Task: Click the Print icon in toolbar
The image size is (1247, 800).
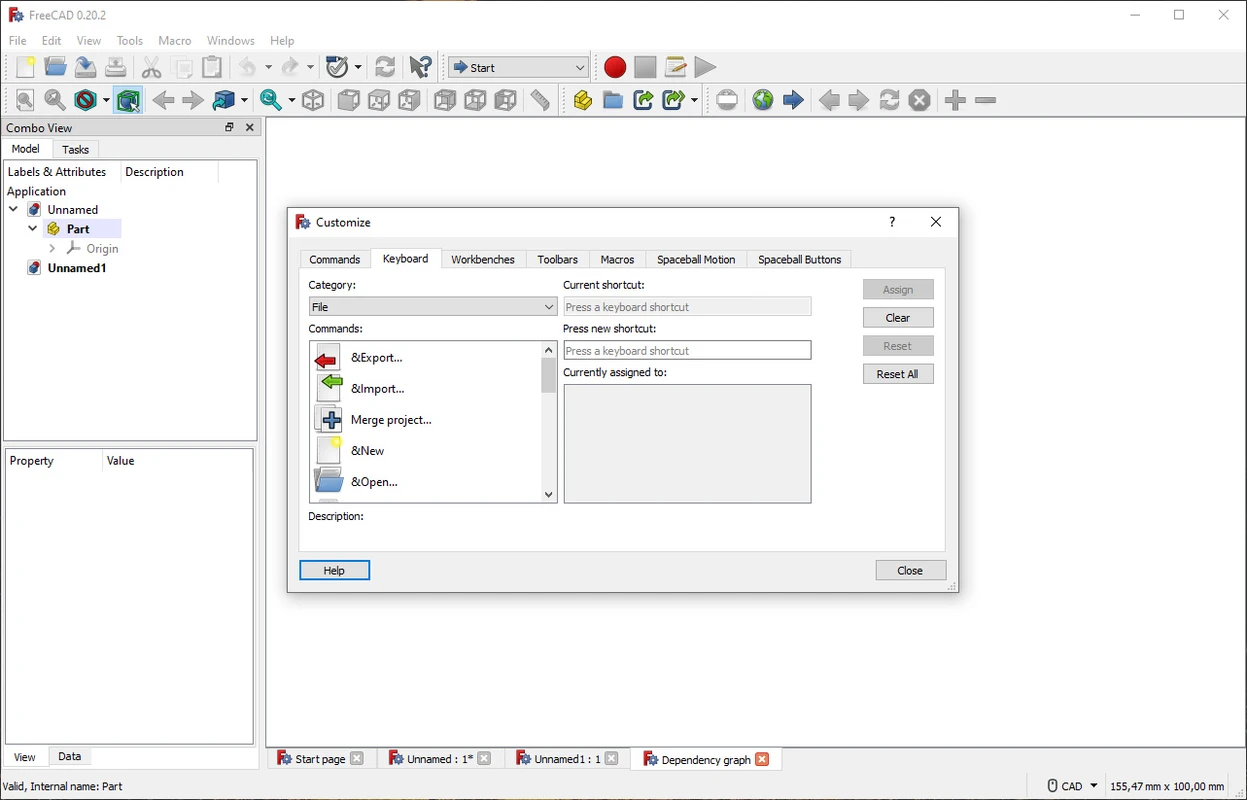Action: 116,67
